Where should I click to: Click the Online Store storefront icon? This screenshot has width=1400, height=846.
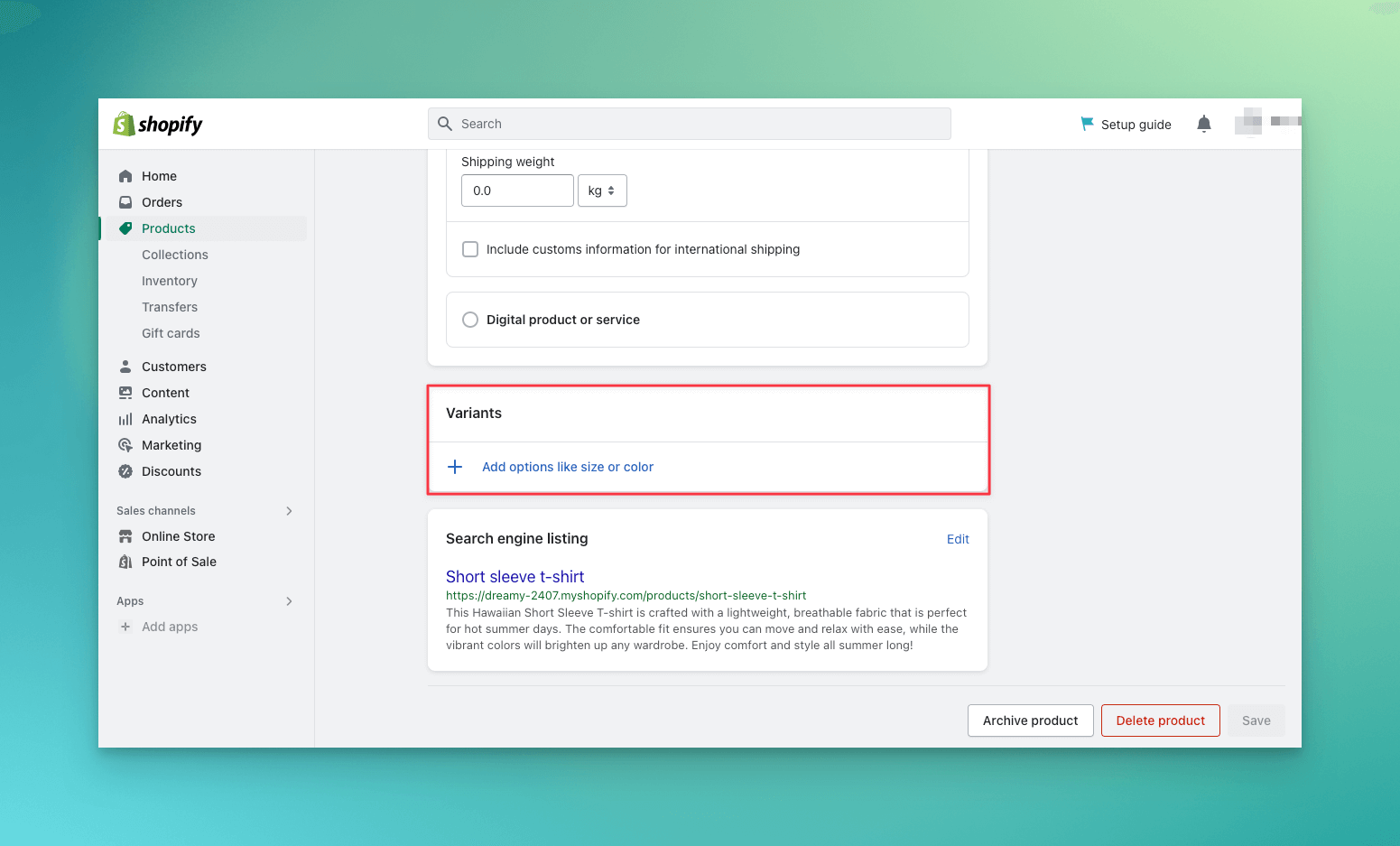point(125,535)
